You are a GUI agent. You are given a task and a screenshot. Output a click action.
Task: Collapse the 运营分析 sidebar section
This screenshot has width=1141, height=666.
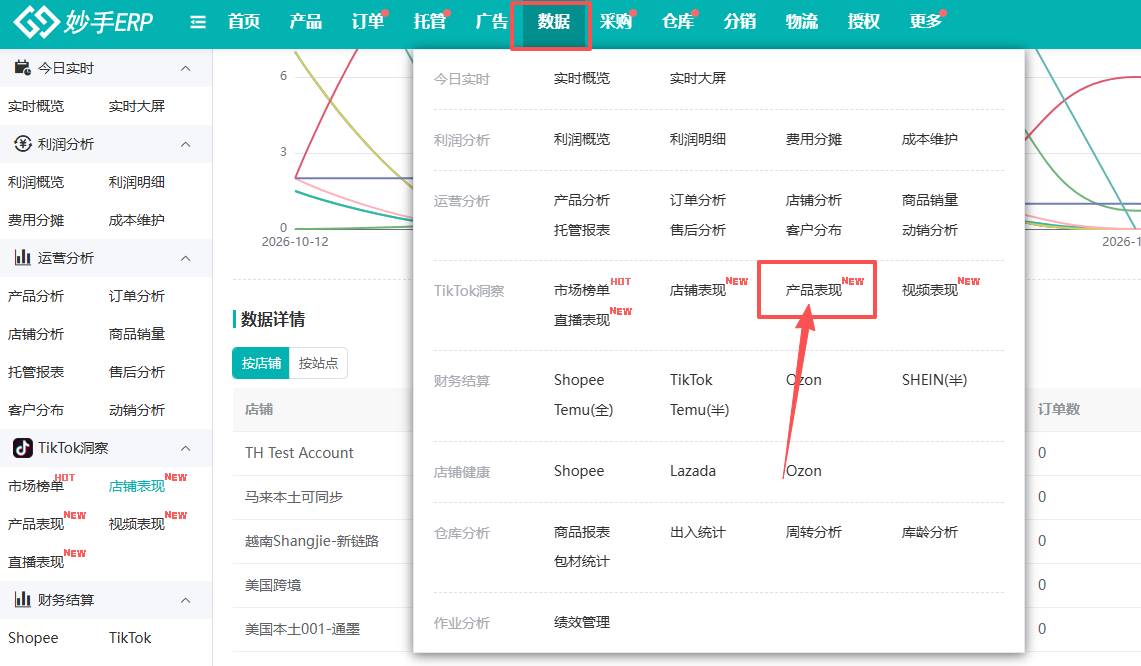click(x=186, y=258)
